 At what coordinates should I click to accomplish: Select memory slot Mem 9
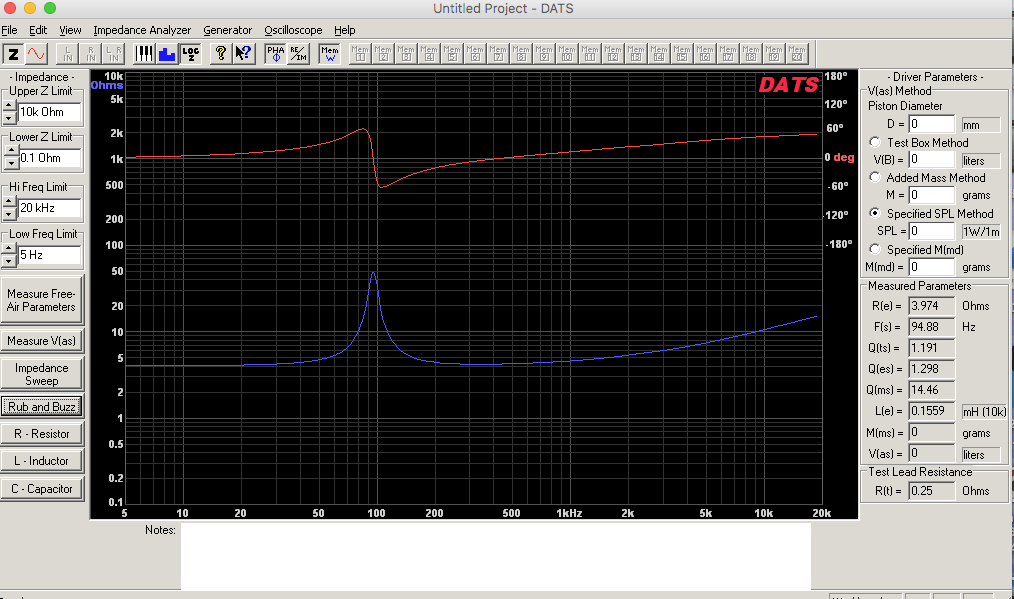coord(544,54)
